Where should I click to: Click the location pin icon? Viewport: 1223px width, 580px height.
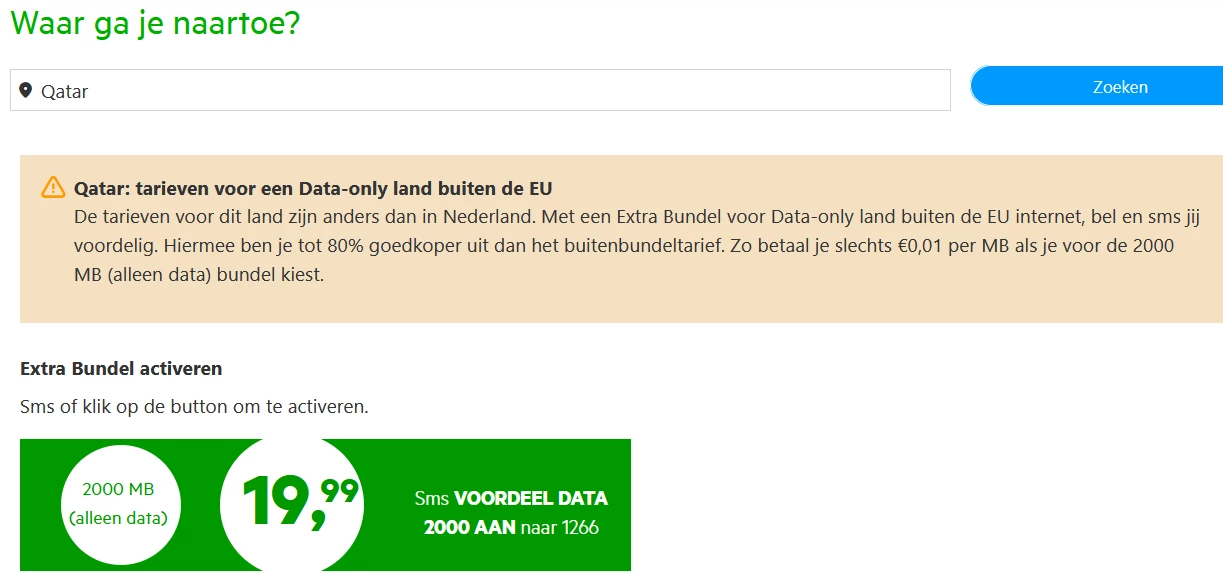pos(26,90)
